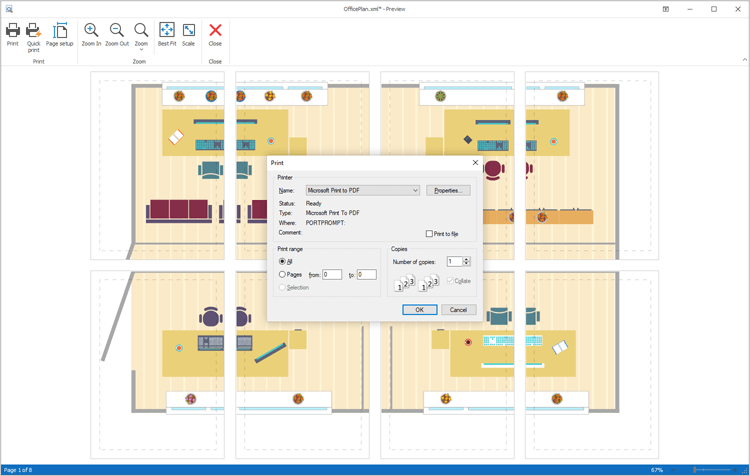
Task: Expand the Zoom dropdown in the ribbon
Action: pos(141,49)
